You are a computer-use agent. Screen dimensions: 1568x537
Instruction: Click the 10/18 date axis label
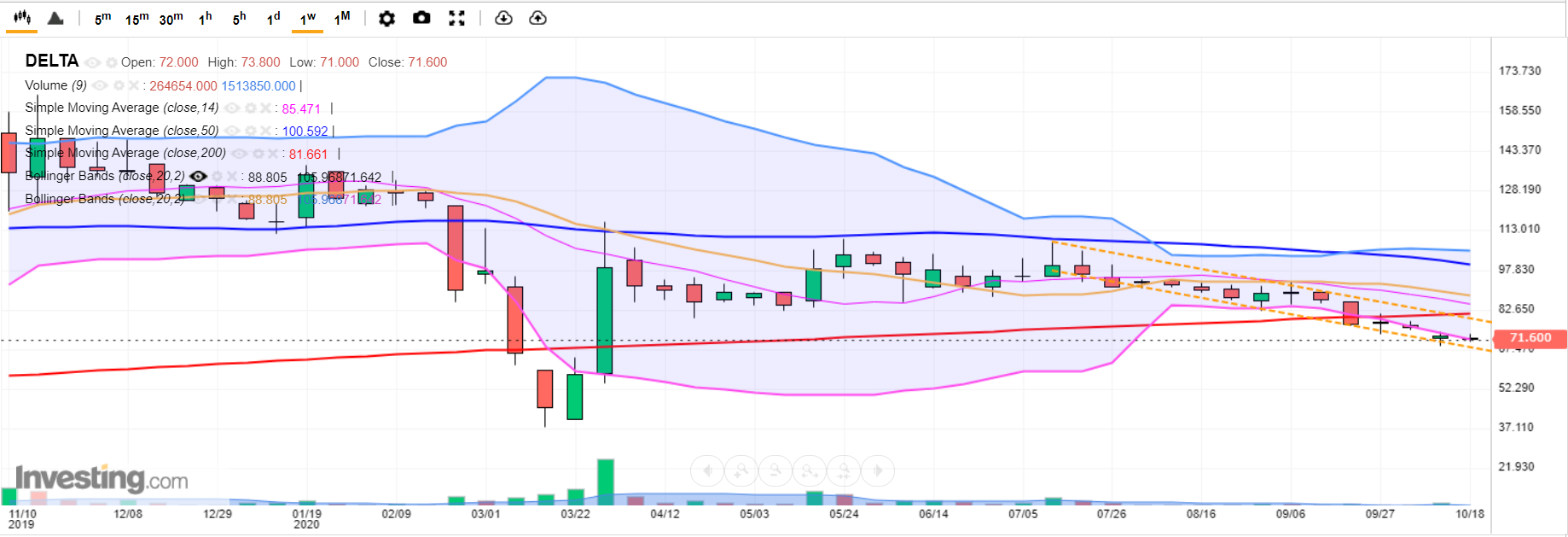click(x=1470, y=514)
